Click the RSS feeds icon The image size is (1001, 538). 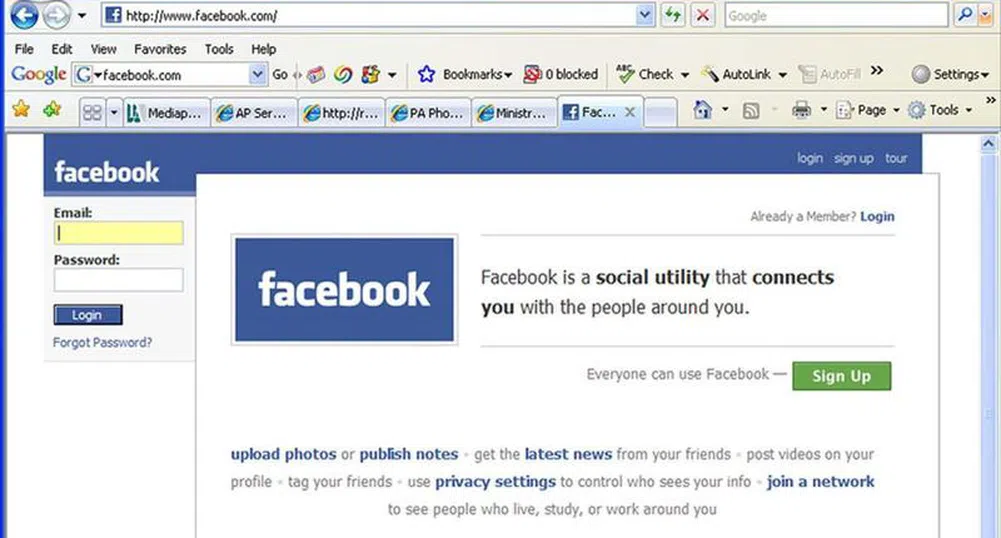tap(751, 111)
